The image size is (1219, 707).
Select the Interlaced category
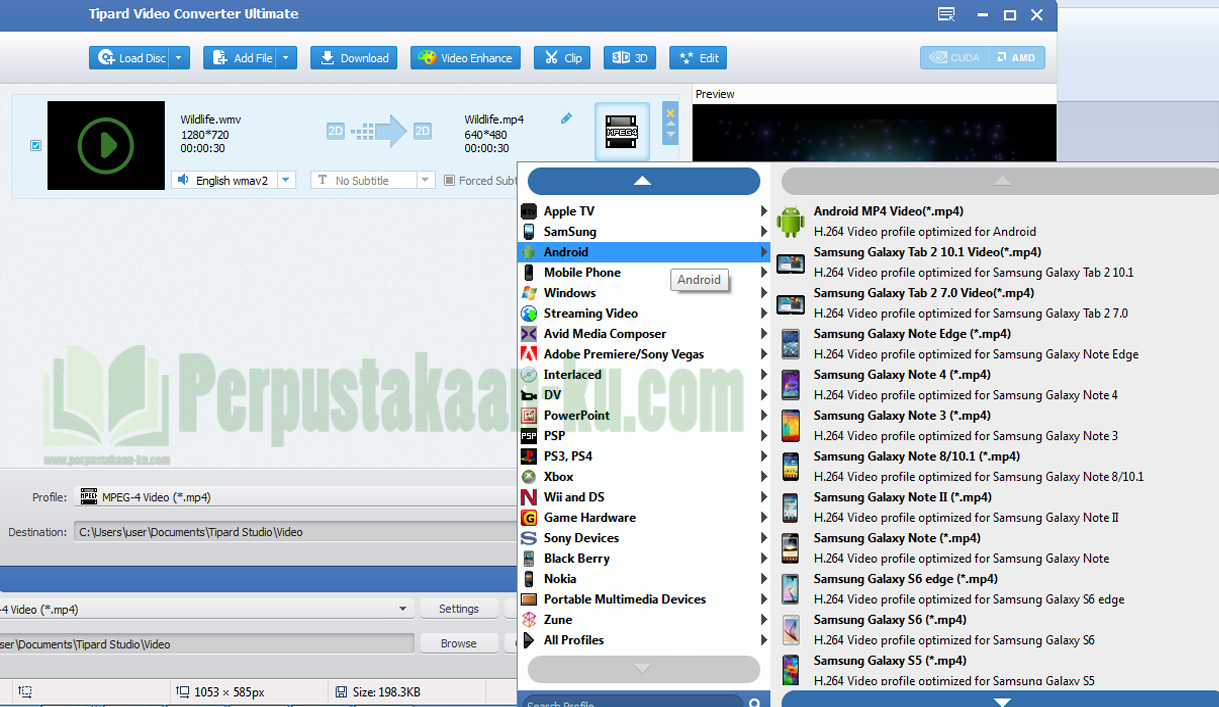pos(644,374)
